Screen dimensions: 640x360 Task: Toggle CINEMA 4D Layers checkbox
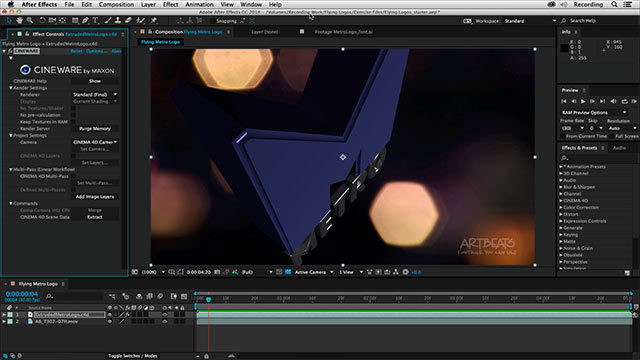click(73, 156)
